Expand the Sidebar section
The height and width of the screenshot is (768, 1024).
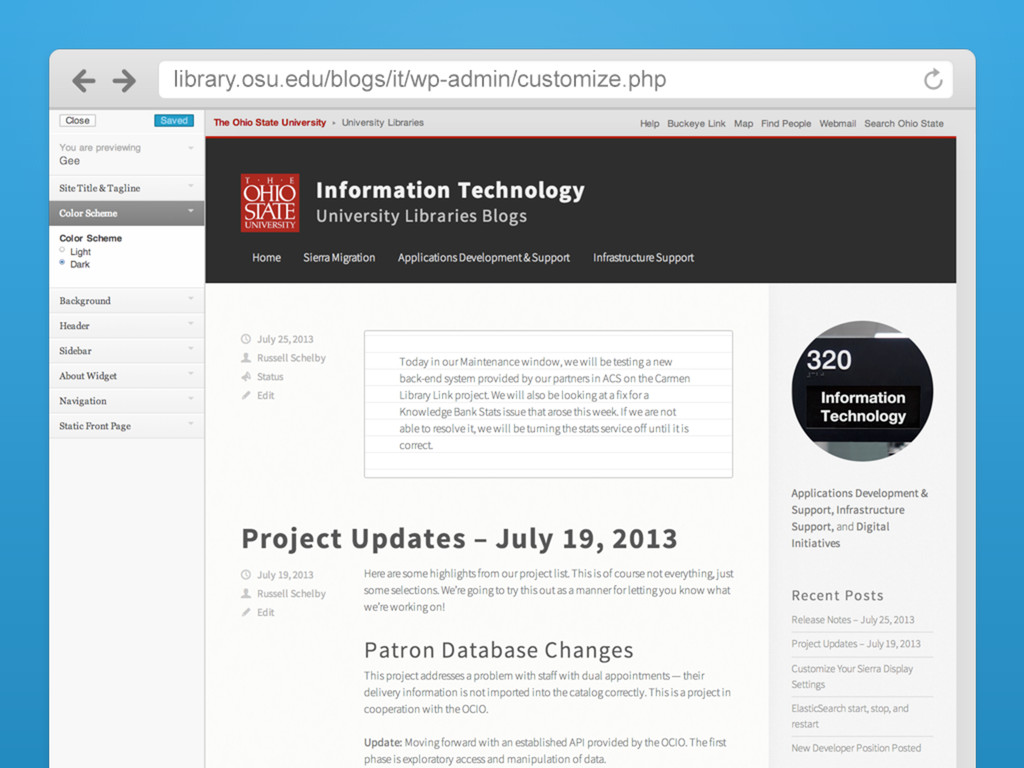coord(127,351)
